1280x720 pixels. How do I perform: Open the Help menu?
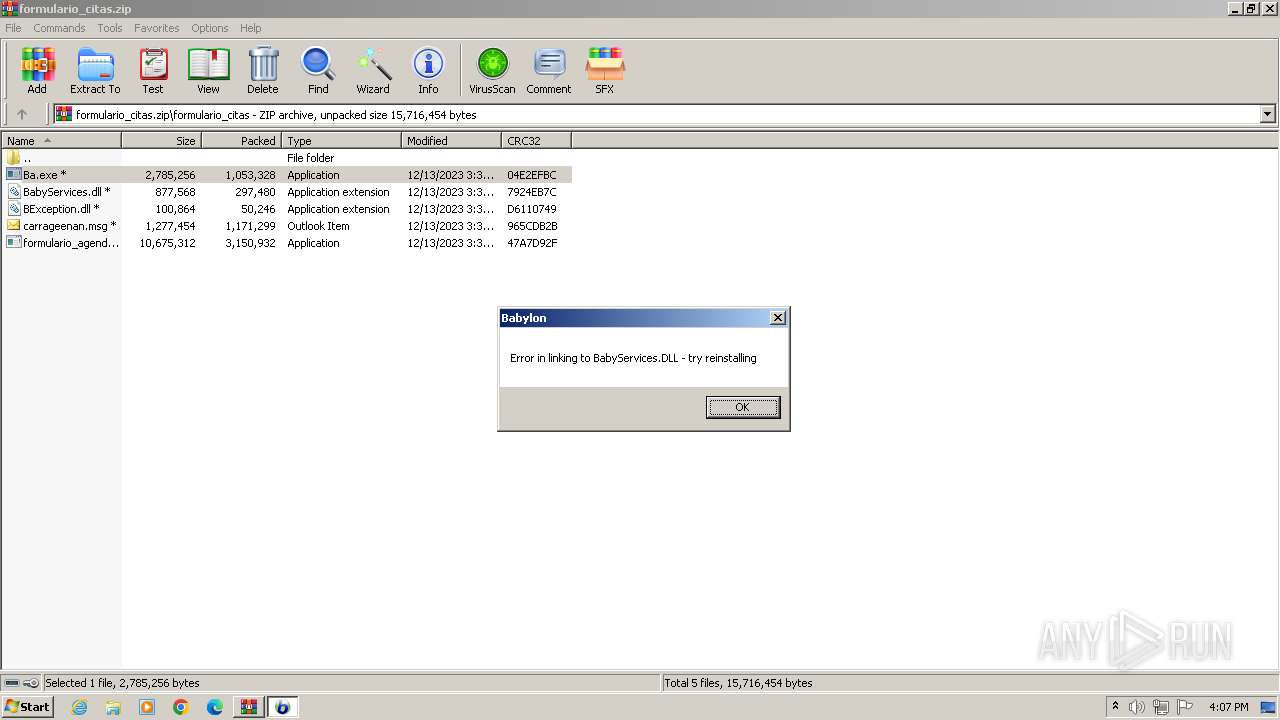[x=251, y=28]
